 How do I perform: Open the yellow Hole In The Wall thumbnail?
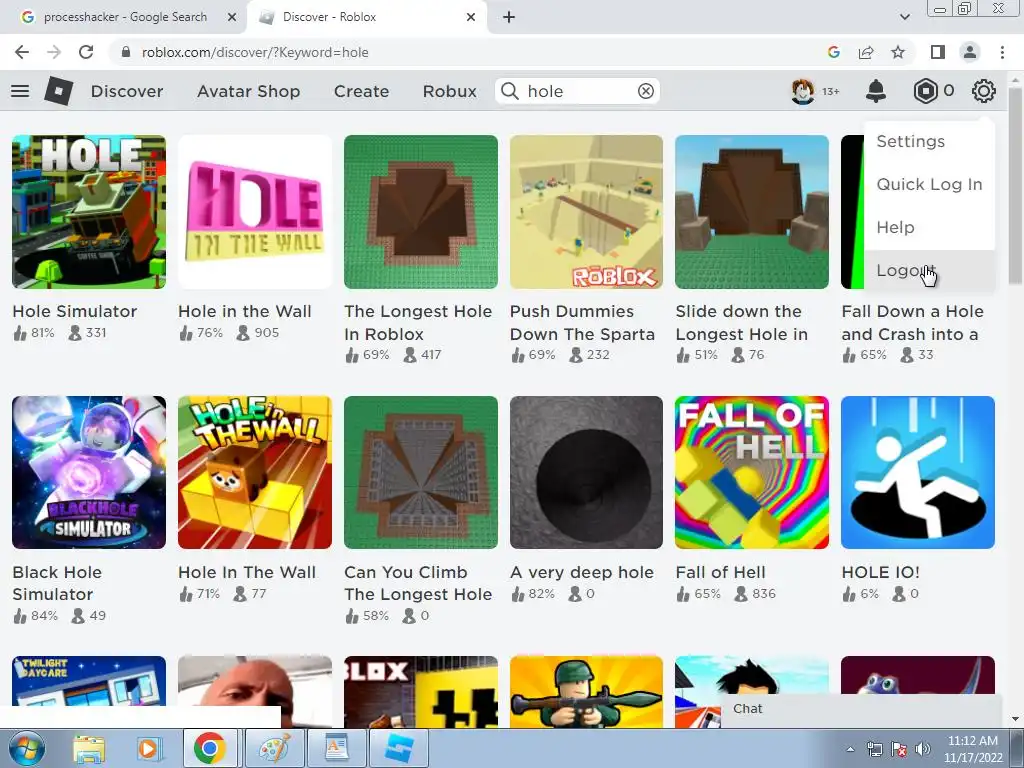pos(255,472)
